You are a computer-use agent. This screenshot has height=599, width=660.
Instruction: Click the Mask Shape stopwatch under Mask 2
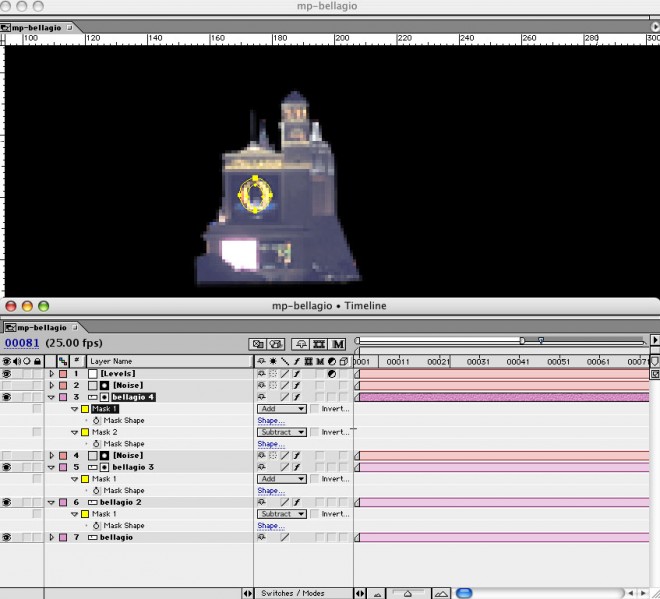tap(96, 444)
